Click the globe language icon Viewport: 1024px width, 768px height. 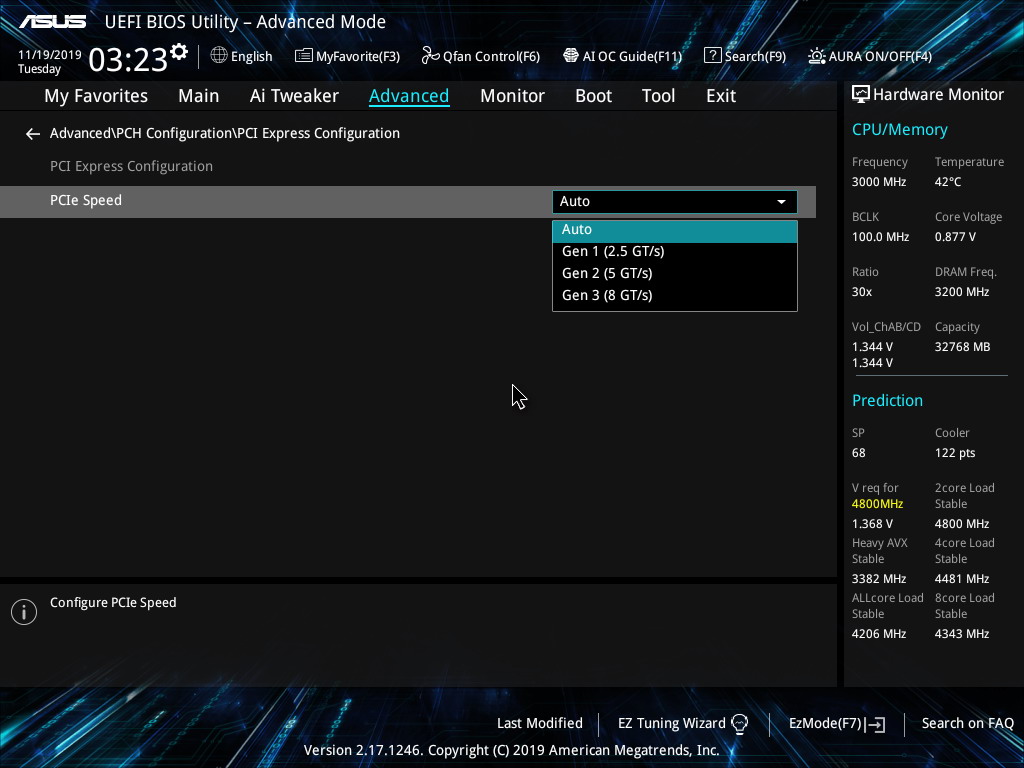click(x=219, y=56)
